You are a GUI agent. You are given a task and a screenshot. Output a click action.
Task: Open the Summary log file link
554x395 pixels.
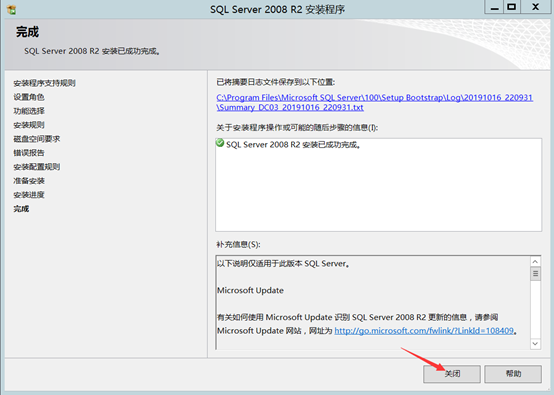tap(375, 102)
